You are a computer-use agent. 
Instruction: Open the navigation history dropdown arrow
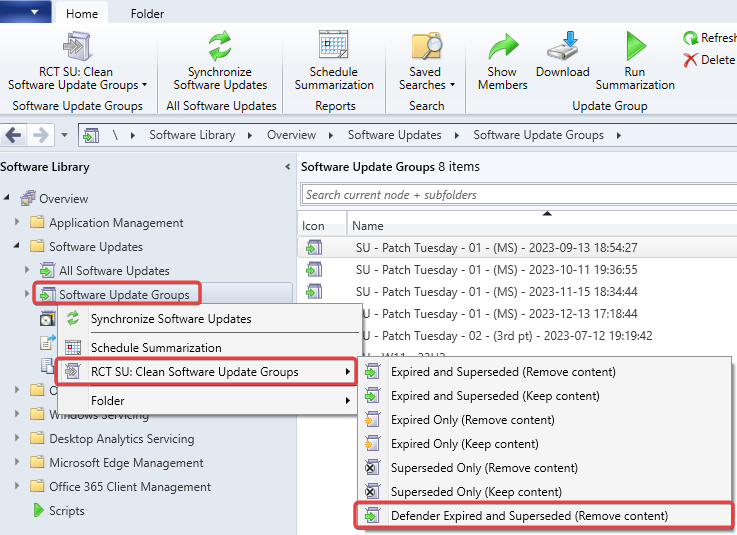point(64,135)
